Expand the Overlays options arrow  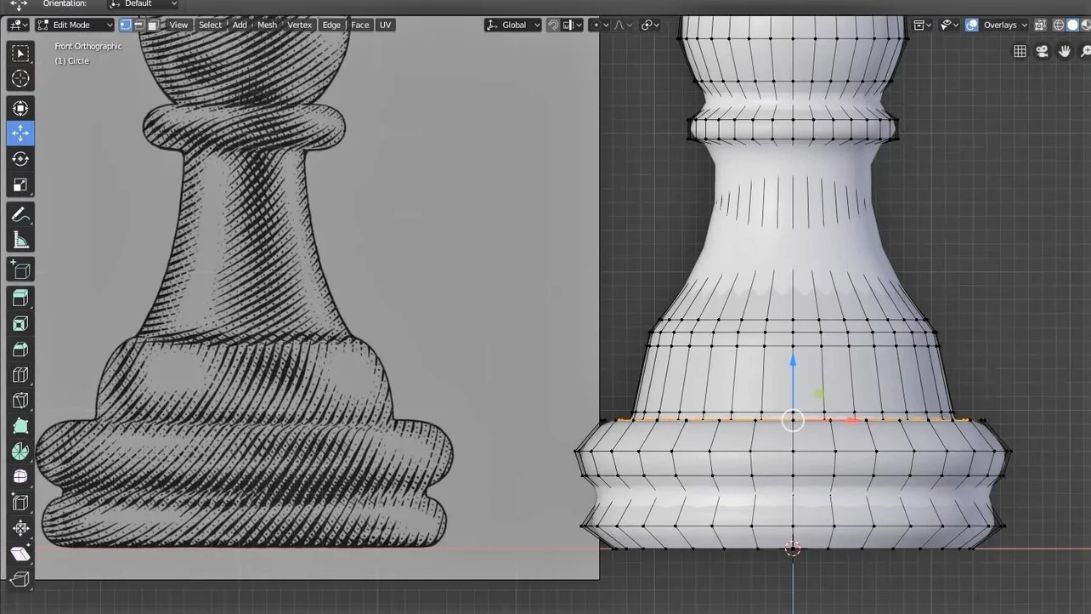pos(1025,25)
